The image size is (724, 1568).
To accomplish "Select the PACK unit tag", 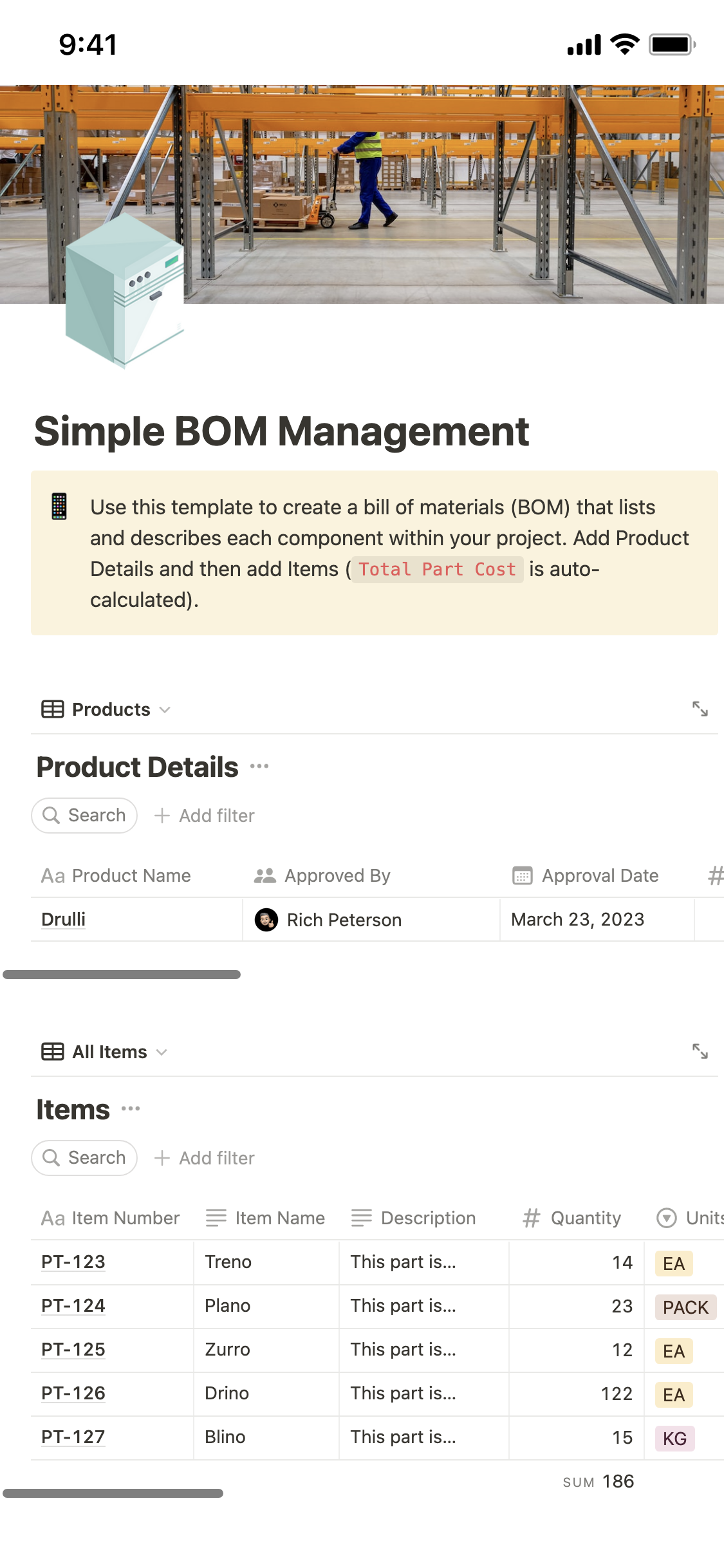I will (685, 1307).
